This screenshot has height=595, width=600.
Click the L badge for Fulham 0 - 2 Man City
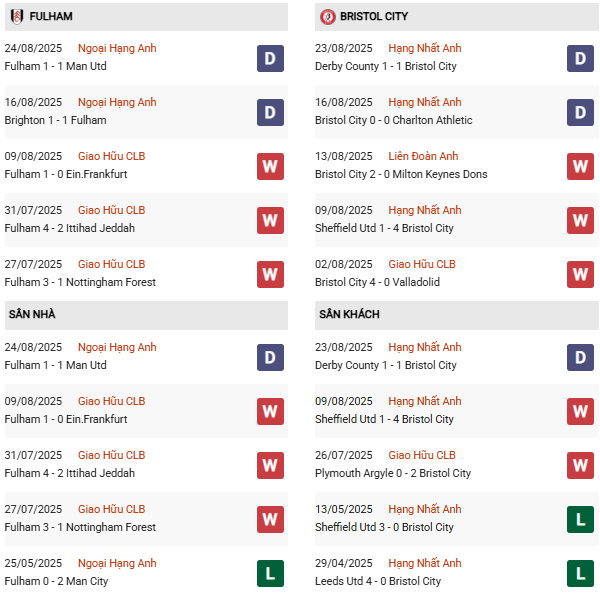coord(270,573)
